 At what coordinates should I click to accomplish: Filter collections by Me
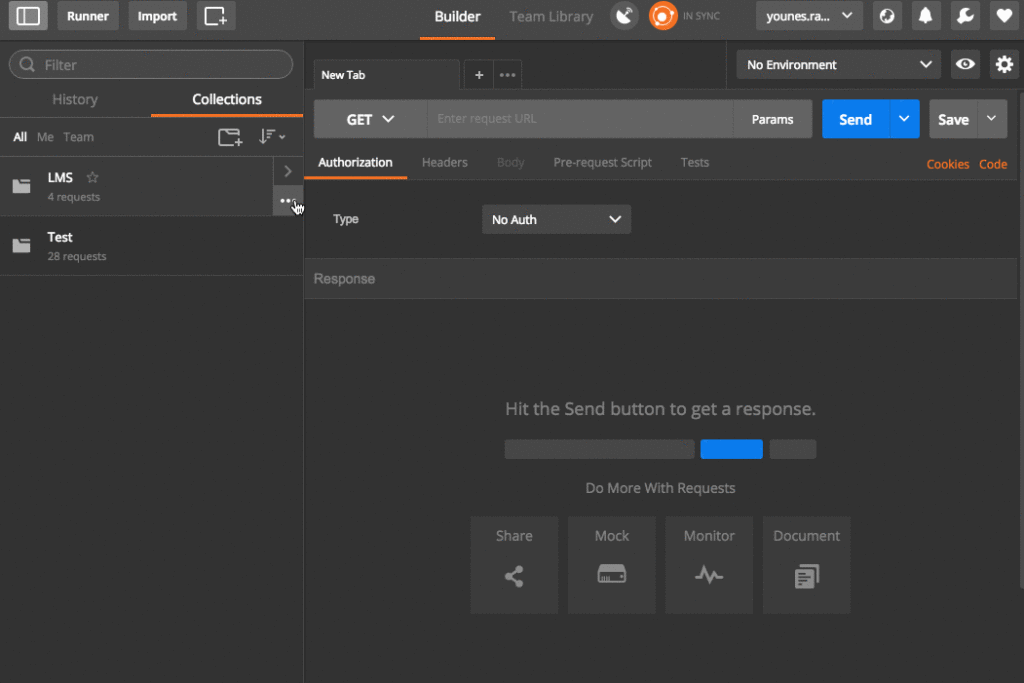coord(45,136)
